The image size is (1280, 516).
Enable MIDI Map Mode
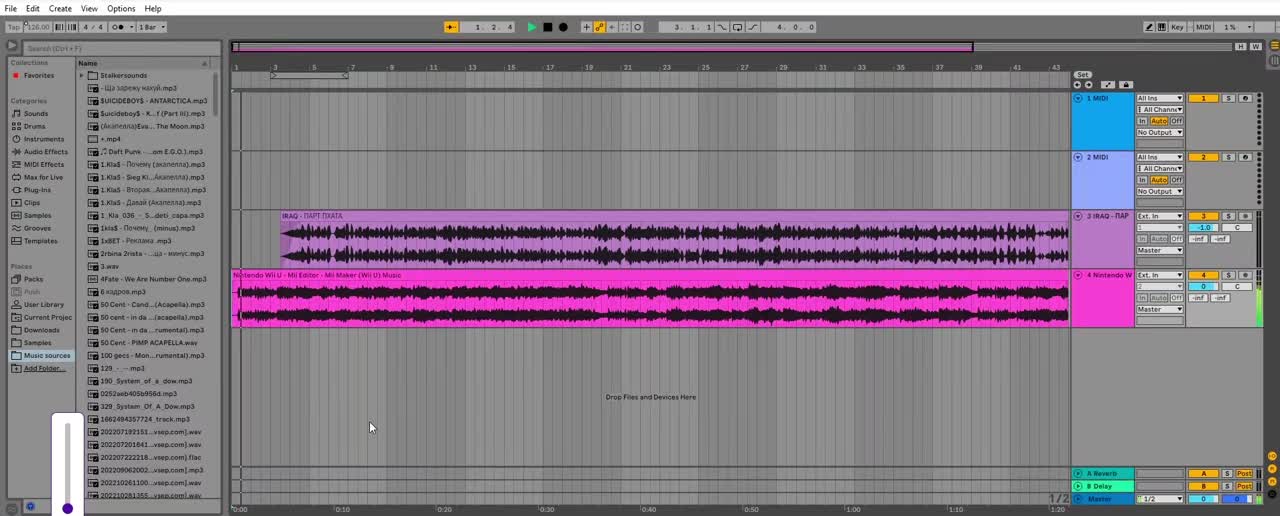pyautogui.click(x=1203, y=27)
